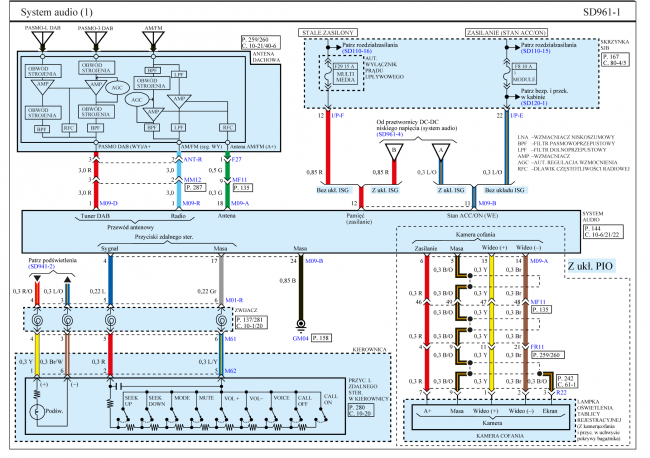Click the Bez układu ISG label
Image resolution: width=650 pixels, height=458 pixels.
pos(504,190)
